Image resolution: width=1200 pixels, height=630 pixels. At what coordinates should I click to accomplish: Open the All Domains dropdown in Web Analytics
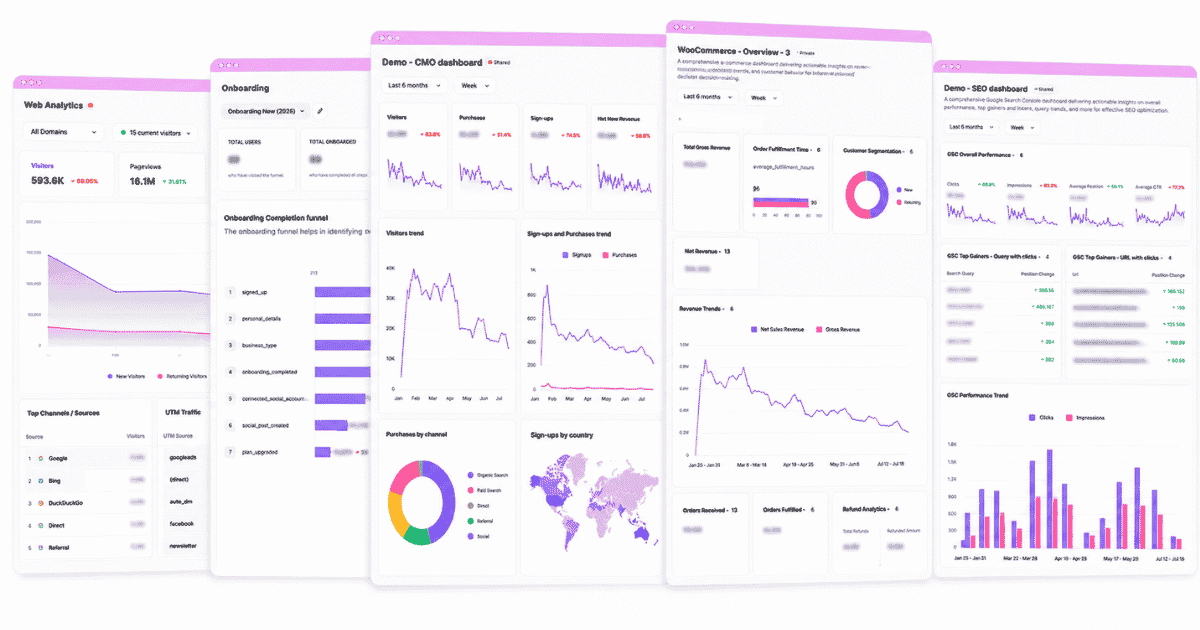pos(64,131)
